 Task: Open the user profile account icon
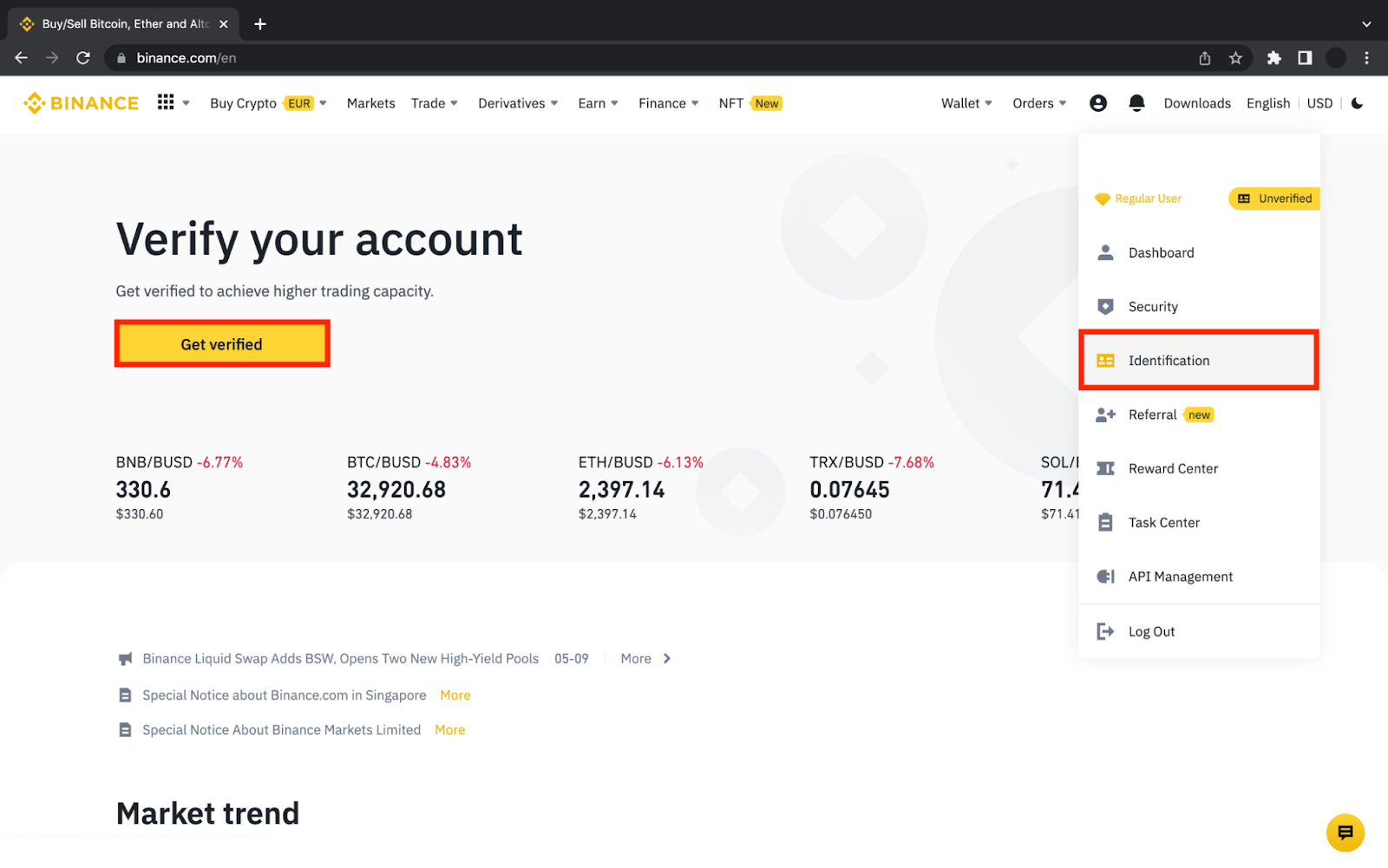[x=1097, y=103]
